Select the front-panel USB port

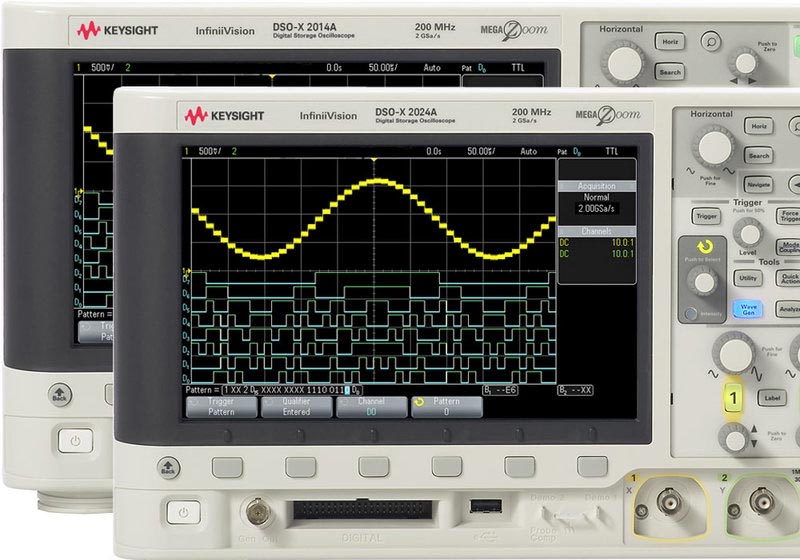point(485,505)
